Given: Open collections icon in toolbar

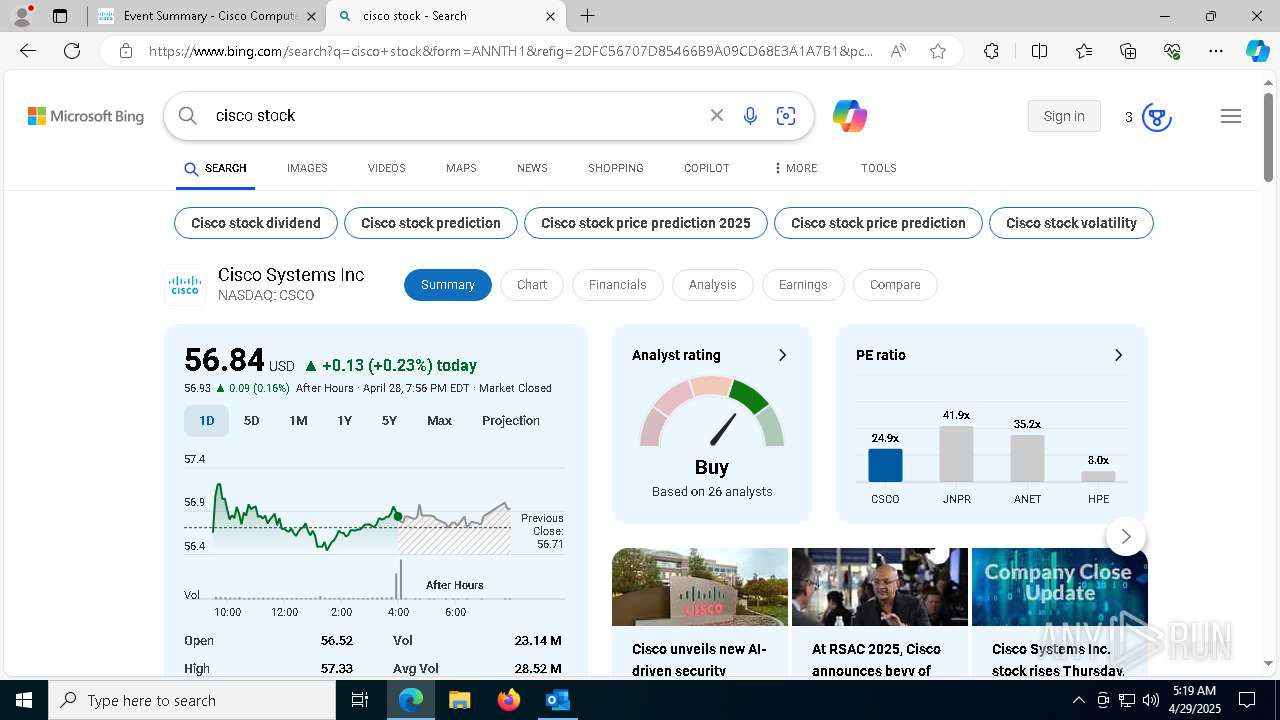Looking at the screenshot, I should coord(1128,51).
